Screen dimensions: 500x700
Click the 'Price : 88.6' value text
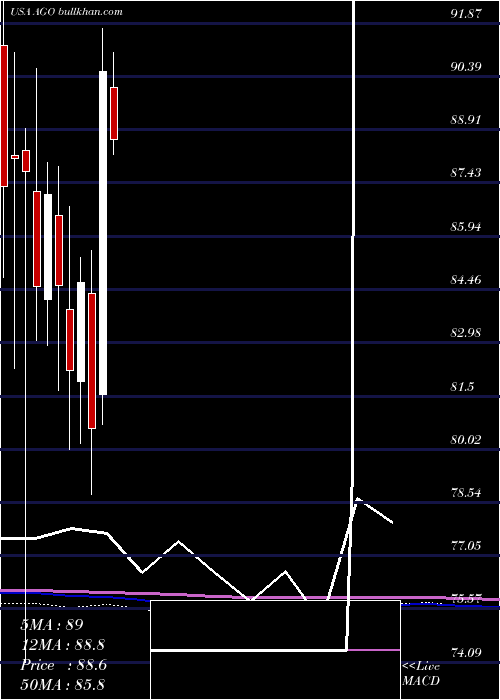64,665
